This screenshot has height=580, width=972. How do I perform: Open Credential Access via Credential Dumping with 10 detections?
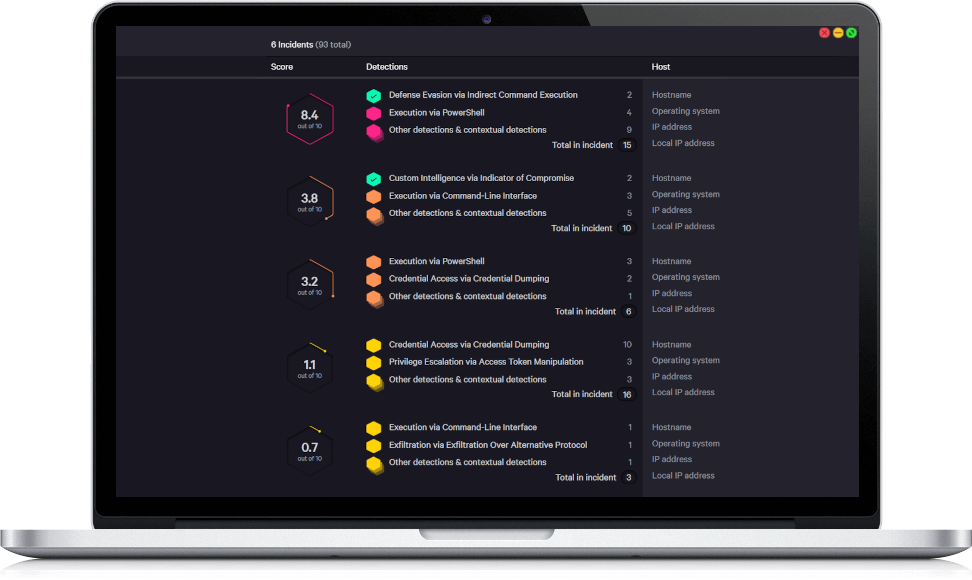(468, 344)
